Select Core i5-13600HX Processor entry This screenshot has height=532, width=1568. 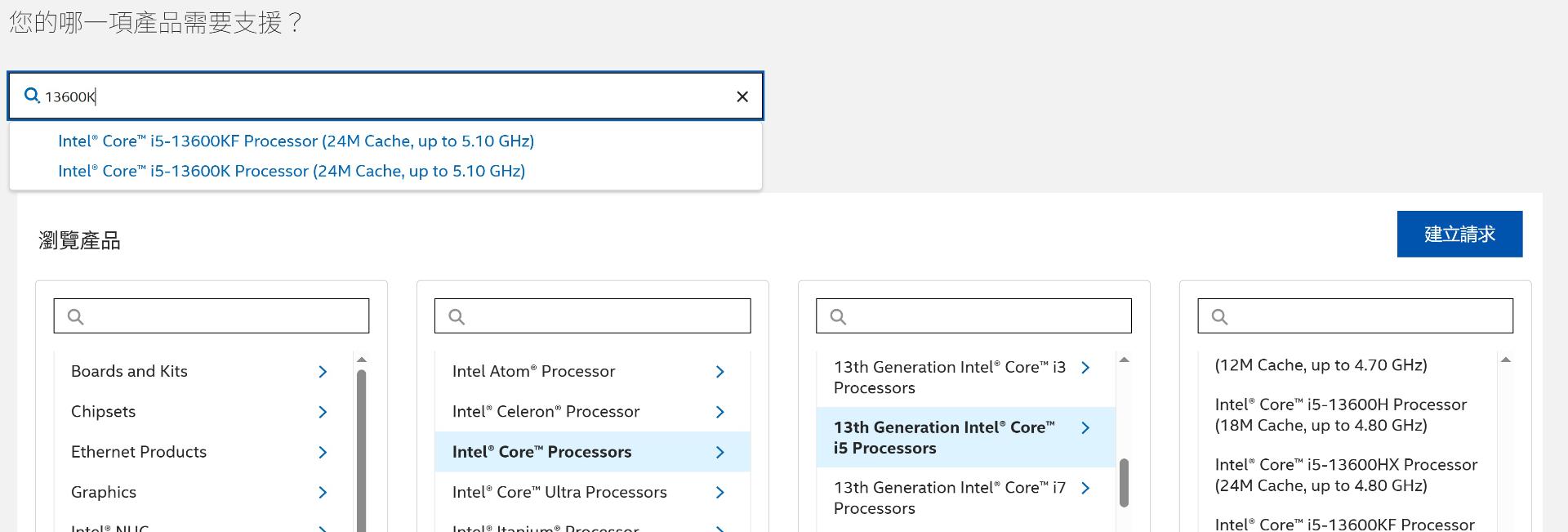click(1346, 475)
